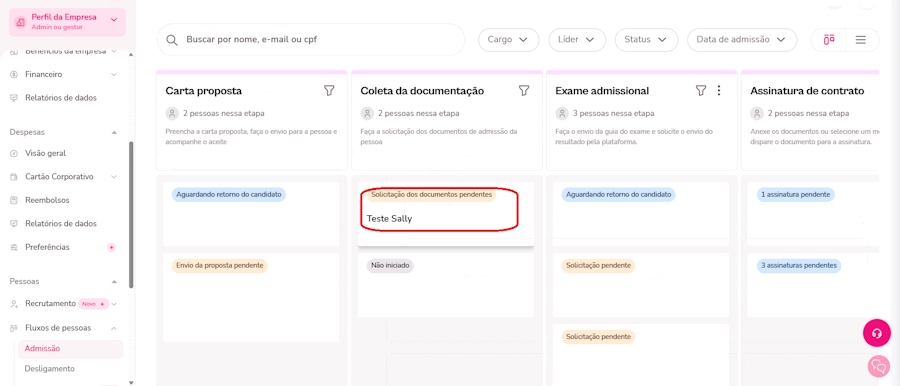Click the Assinatura de contrato column title
The image size is (900, 386).
click(807, 91)
